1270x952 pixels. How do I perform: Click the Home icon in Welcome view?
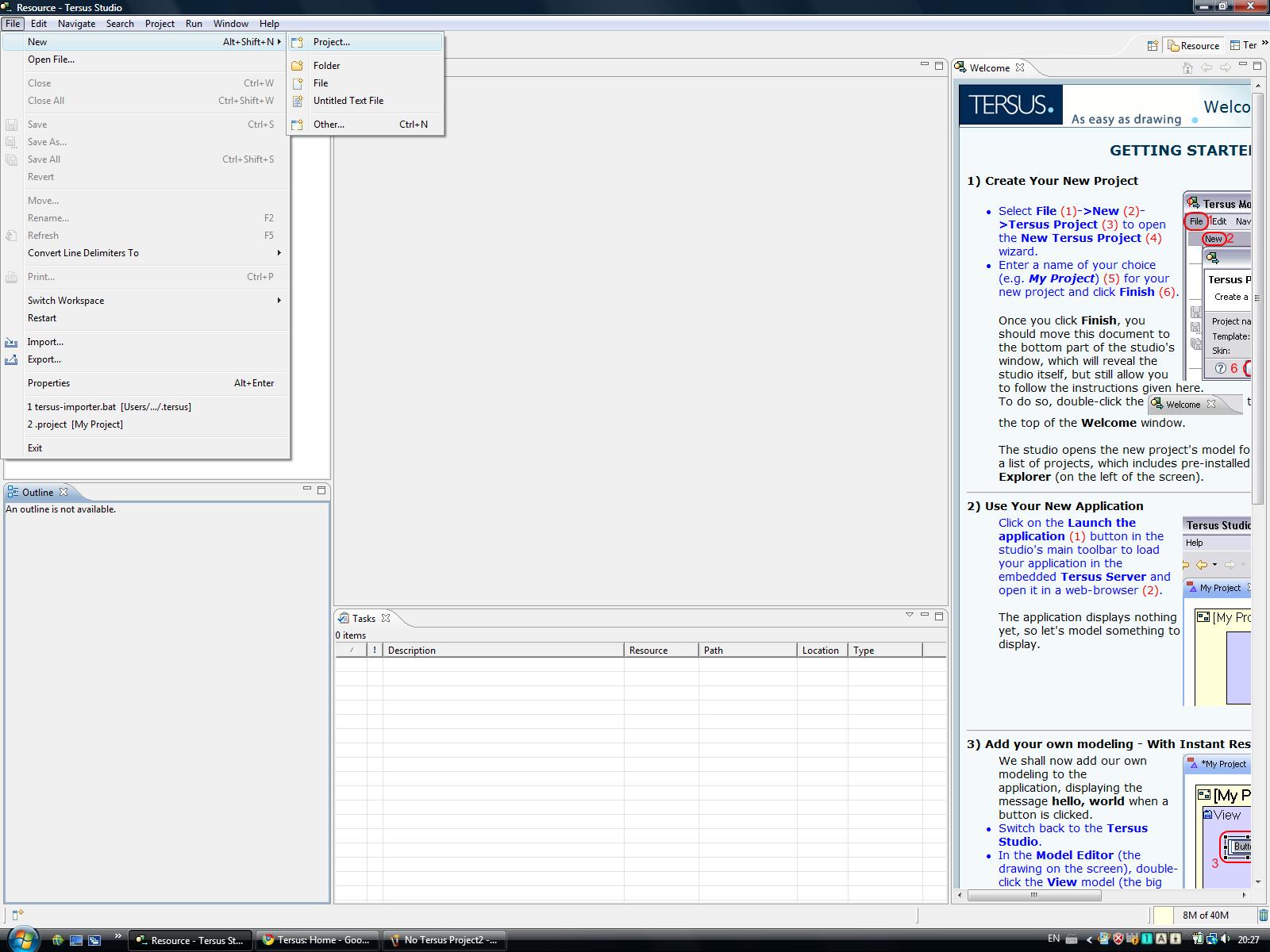coord(1187,67)
